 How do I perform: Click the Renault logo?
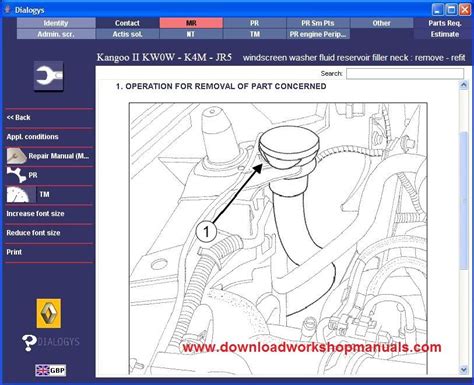49,313
